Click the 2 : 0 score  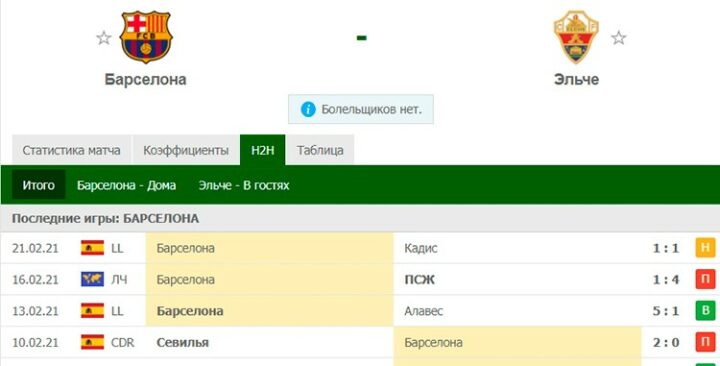pyautogui.click(x=666, y=342)
